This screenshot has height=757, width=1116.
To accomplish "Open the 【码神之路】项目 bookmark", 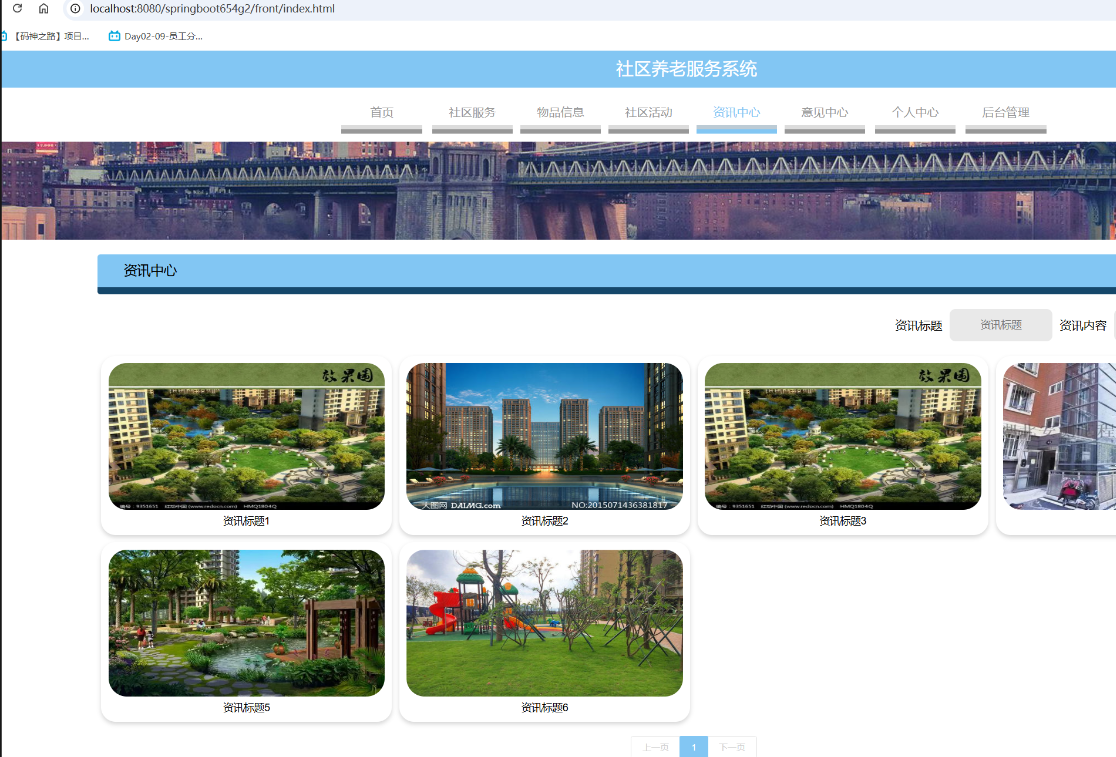I will pyautogui.click(x=46, y=36).
